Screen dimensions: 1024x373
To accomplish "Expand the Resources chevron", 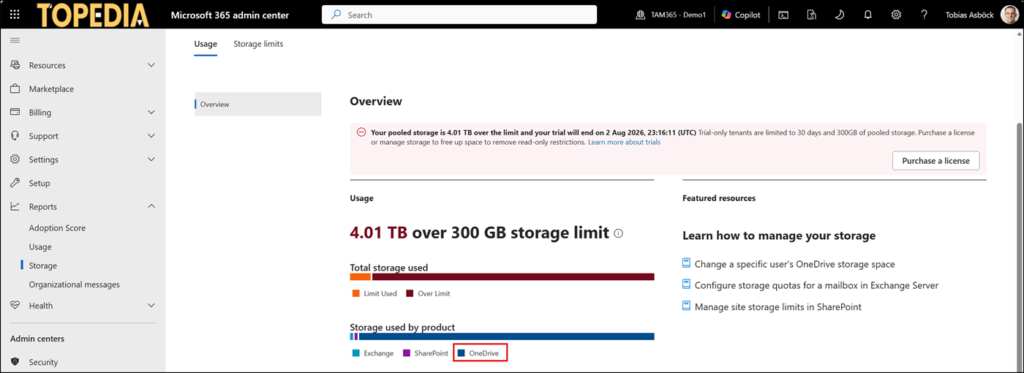I will pyautogui.click(x=152, y=65).
